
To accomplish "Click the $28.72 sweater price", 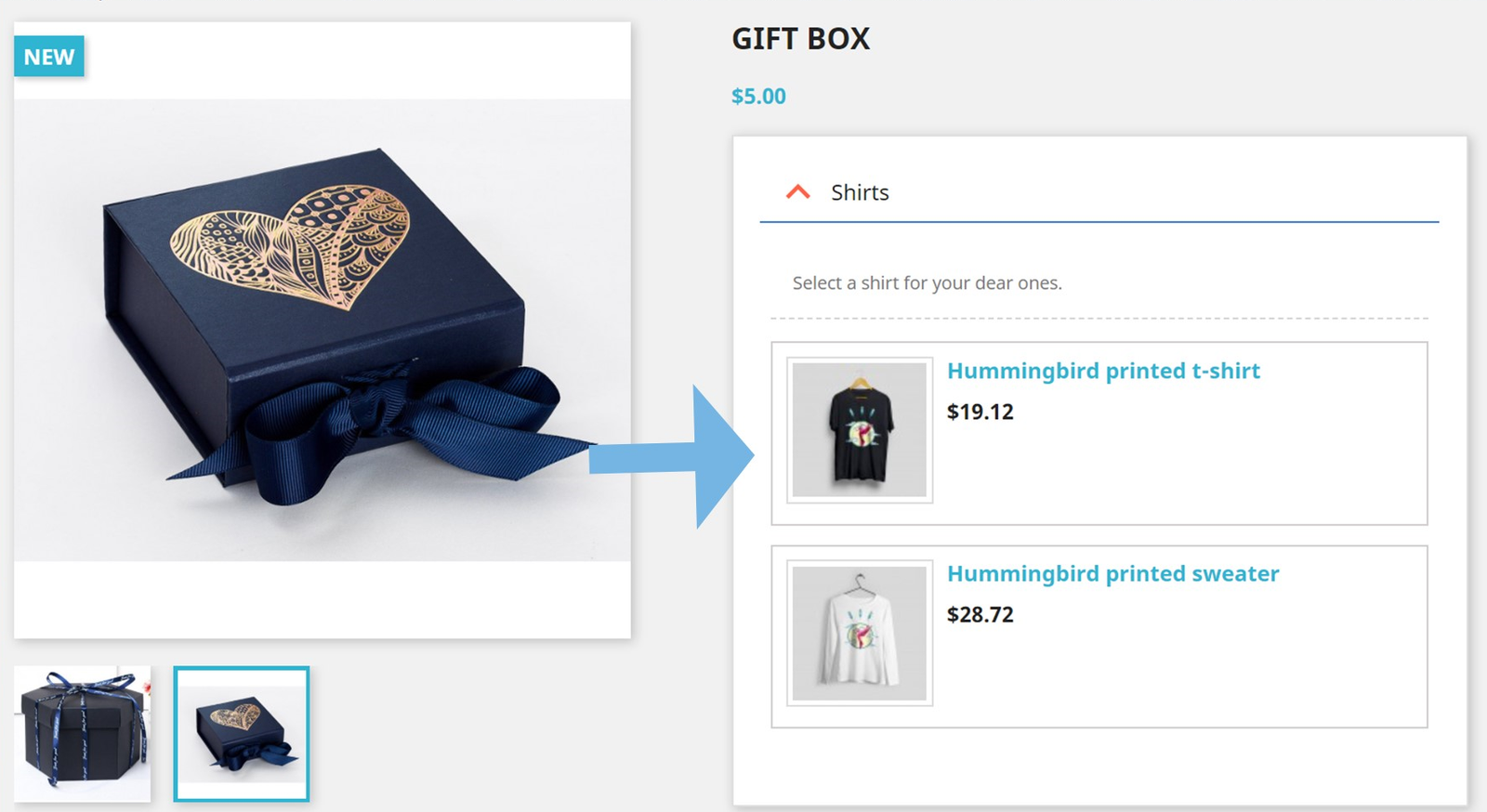I will click(980, 614).
